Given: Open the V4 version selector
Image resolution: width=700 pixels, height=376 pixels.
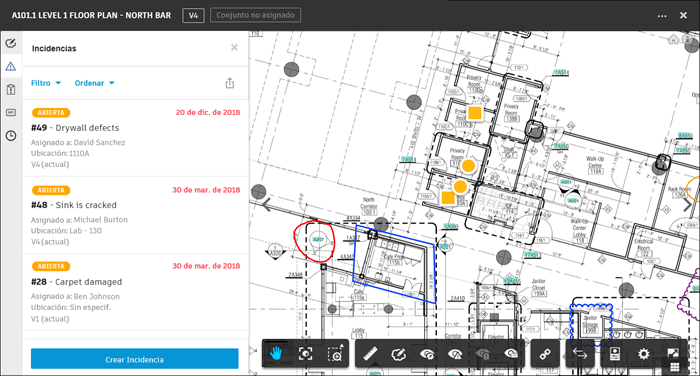Looking at the screenshot, I should pyautogui.click(x=193, y=15).
